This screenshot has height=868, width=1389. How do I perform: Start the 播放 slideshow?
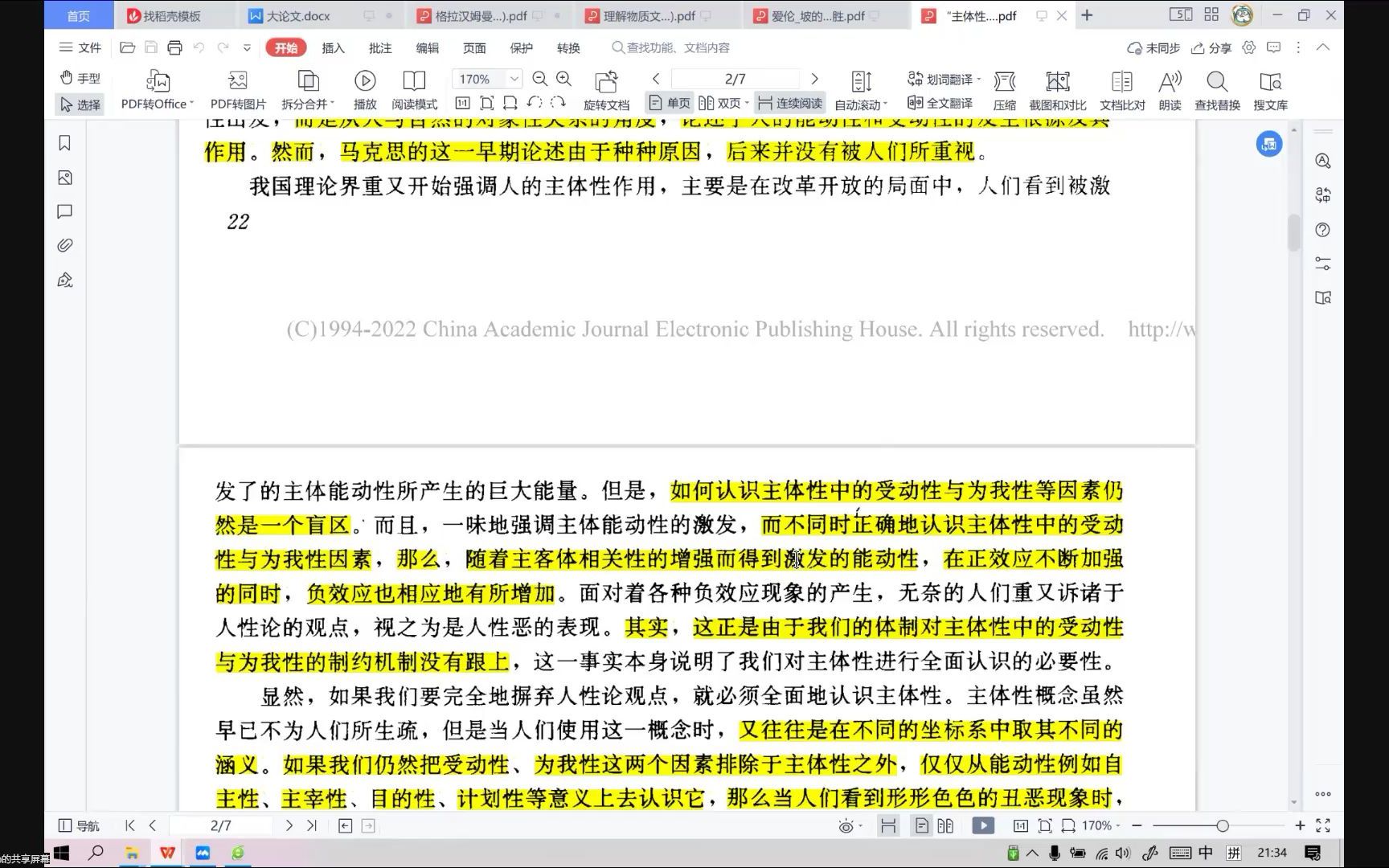(x=365, y=89)
